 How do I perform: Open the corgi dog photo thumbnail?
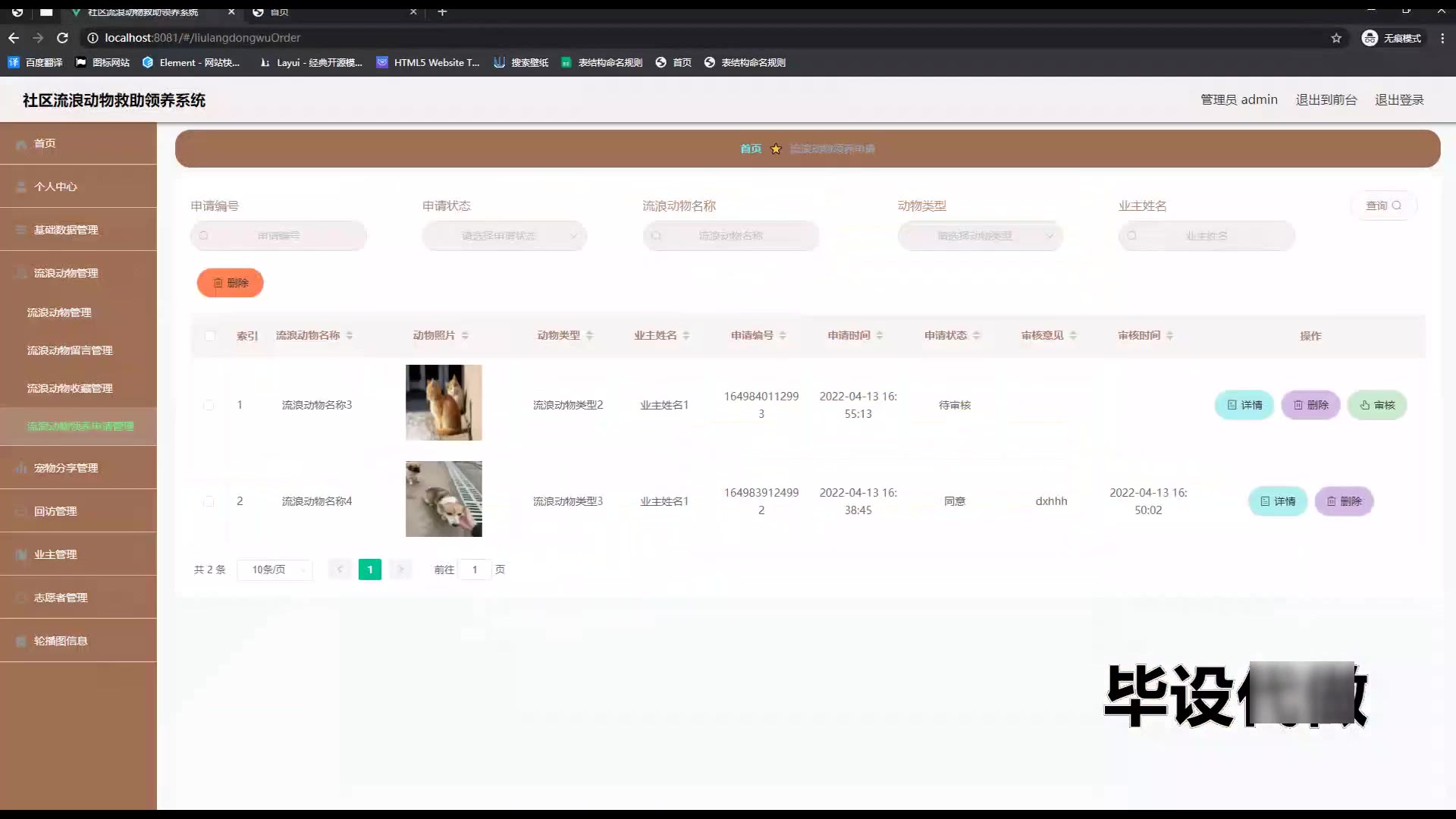[x=444, y=499]
